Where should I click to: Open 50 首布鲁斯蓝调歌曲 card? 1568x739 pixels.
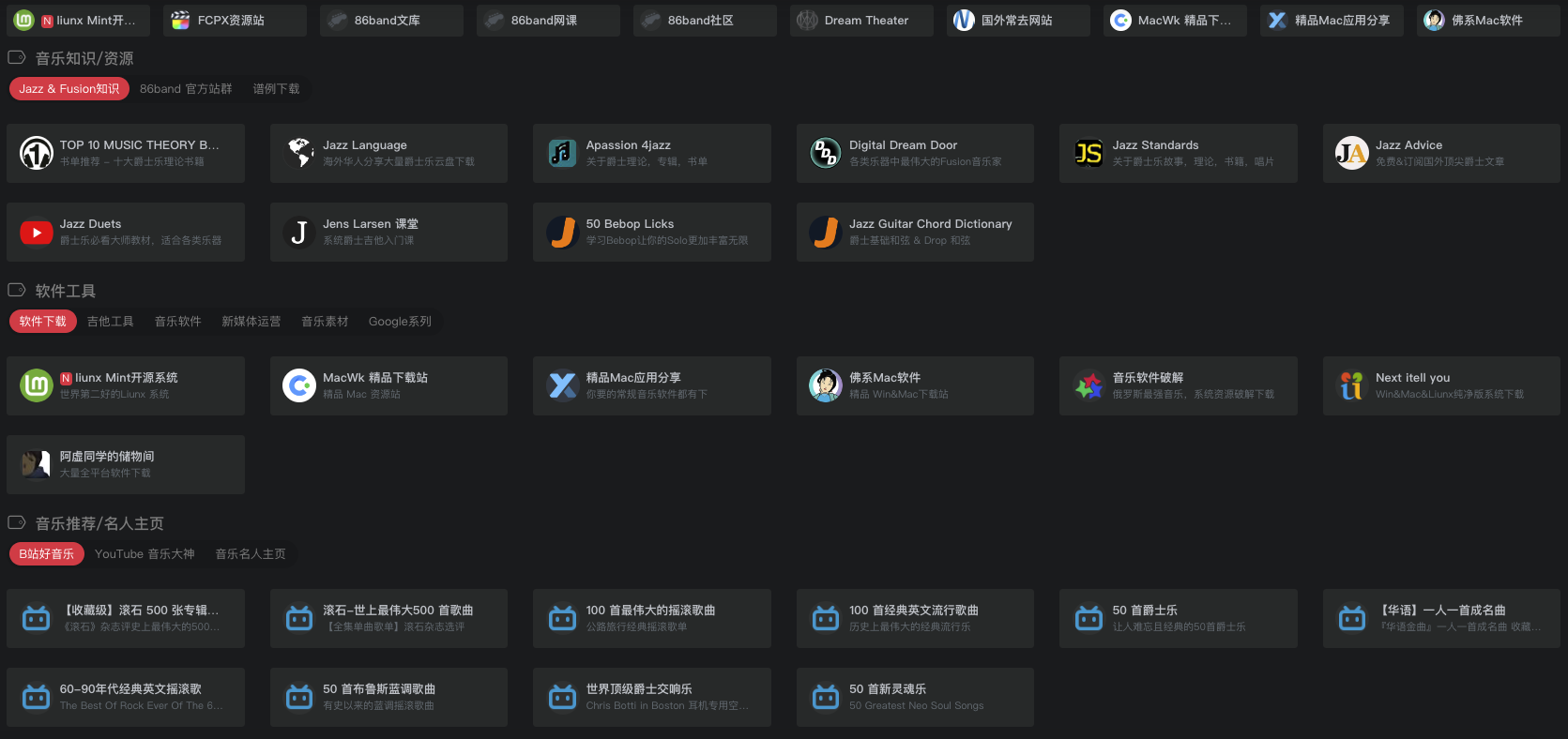point(388,697)
